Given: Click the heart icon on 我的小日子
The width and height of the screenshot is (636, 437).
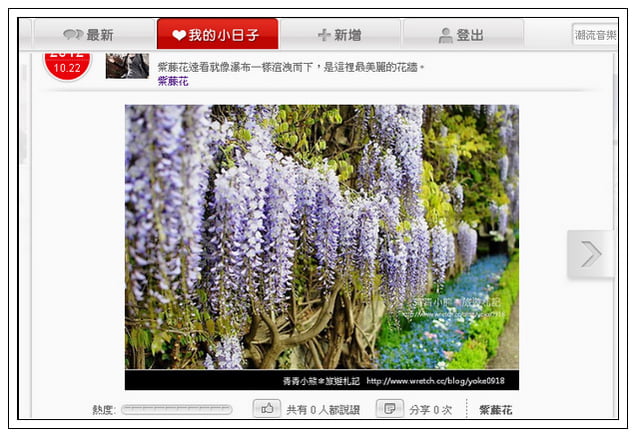Looking at the screenshot, I should coord(179,35).
